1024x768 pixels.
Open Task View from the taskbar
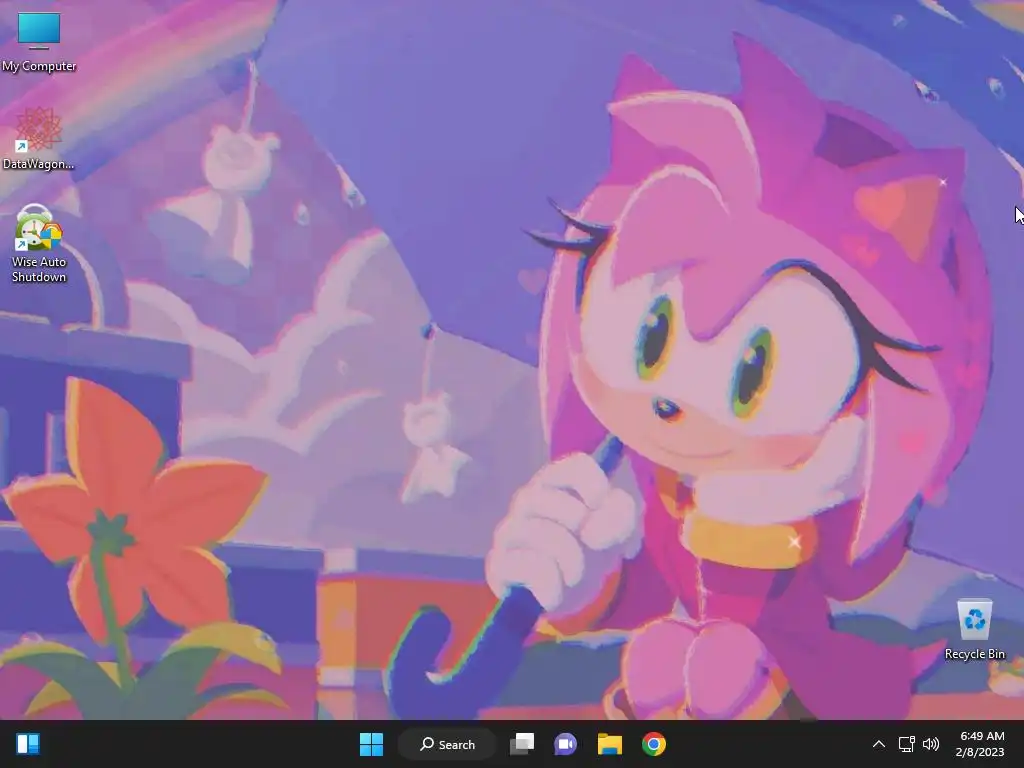[522, 744]
